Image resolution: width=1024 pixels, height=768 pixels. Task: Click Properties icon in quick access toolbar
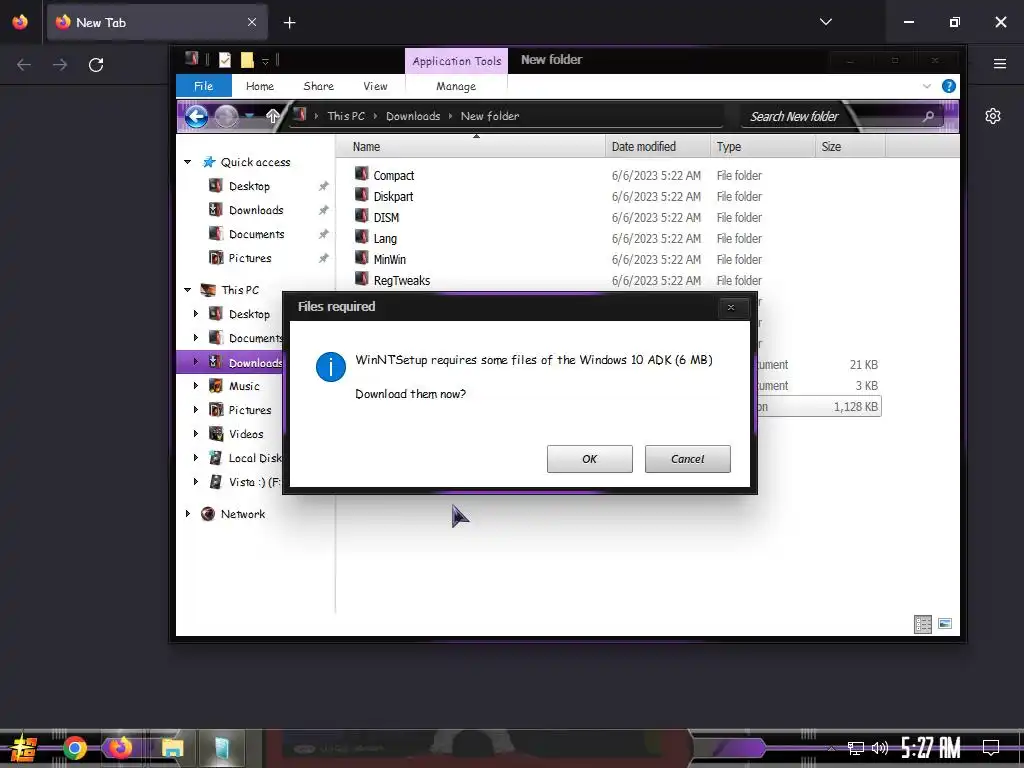(x=225, y=60)
